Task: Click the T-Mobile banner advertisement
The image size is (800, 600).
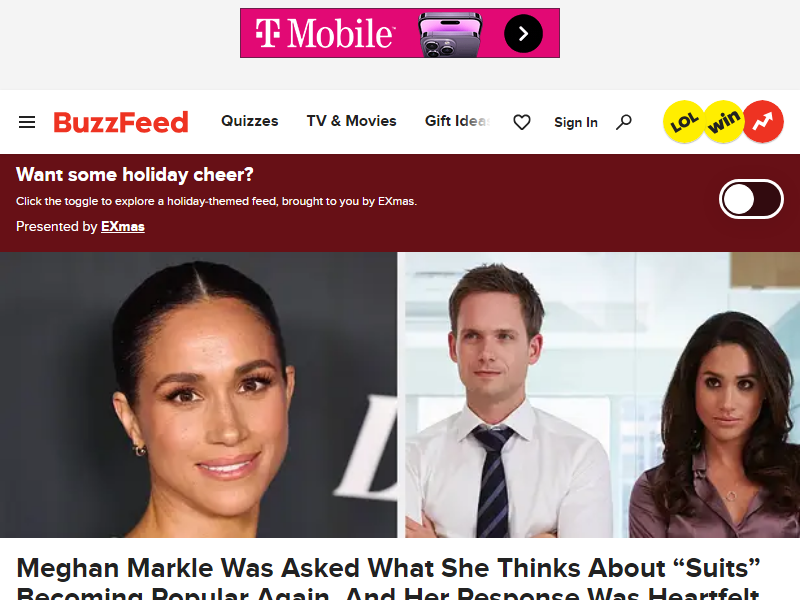Action: [x=400, y=33]
